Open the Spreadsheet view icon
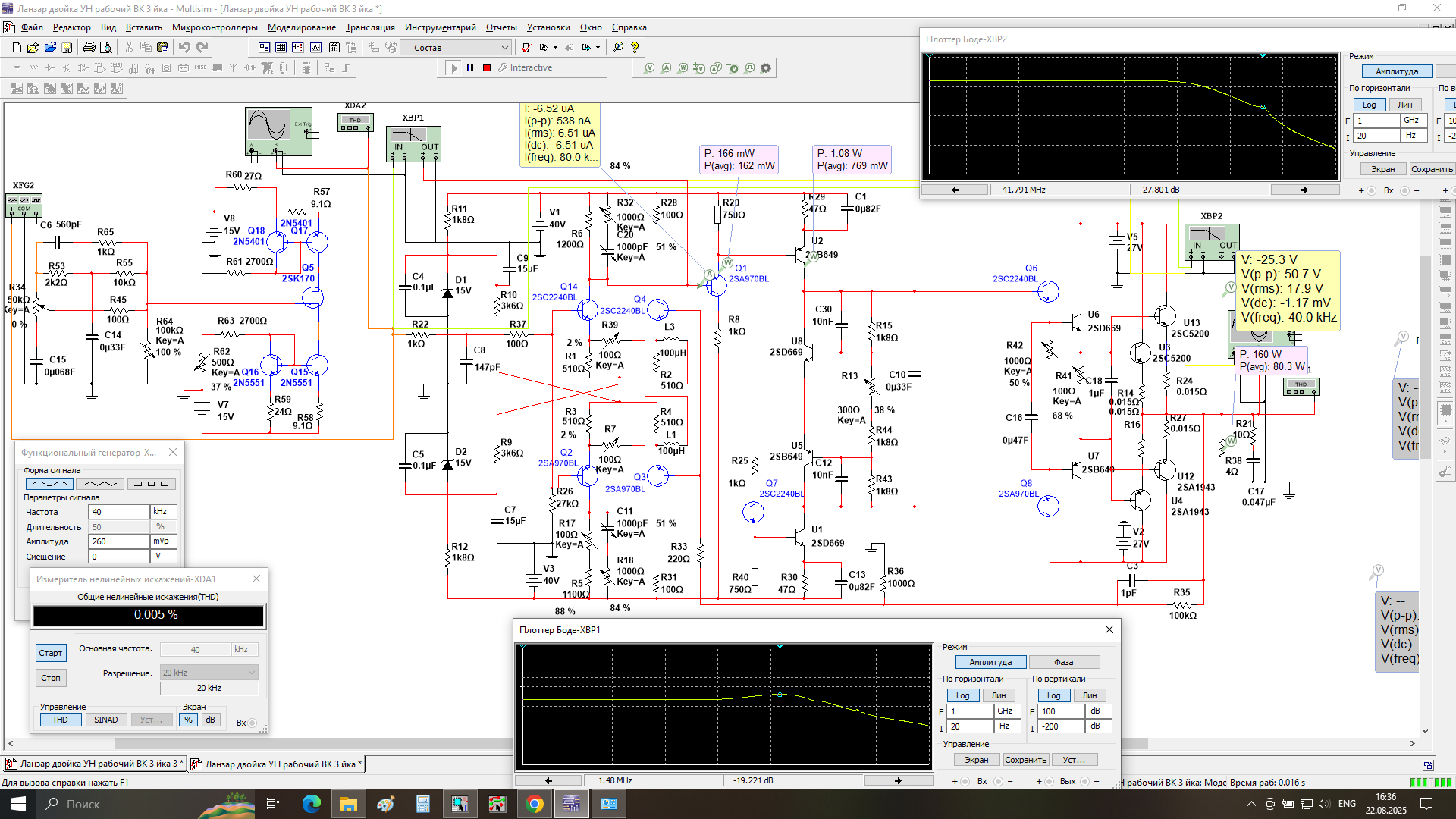 (x=281, y=47)
